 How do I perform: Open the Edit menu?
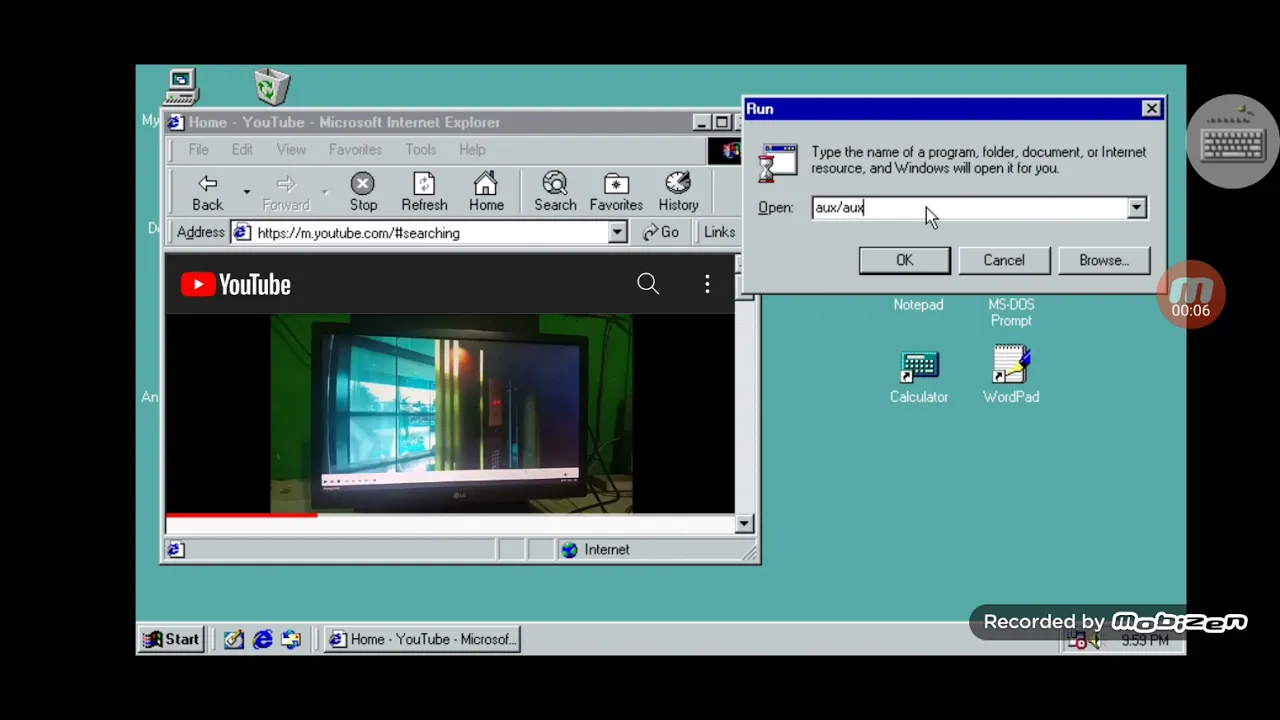pos(242,150)
